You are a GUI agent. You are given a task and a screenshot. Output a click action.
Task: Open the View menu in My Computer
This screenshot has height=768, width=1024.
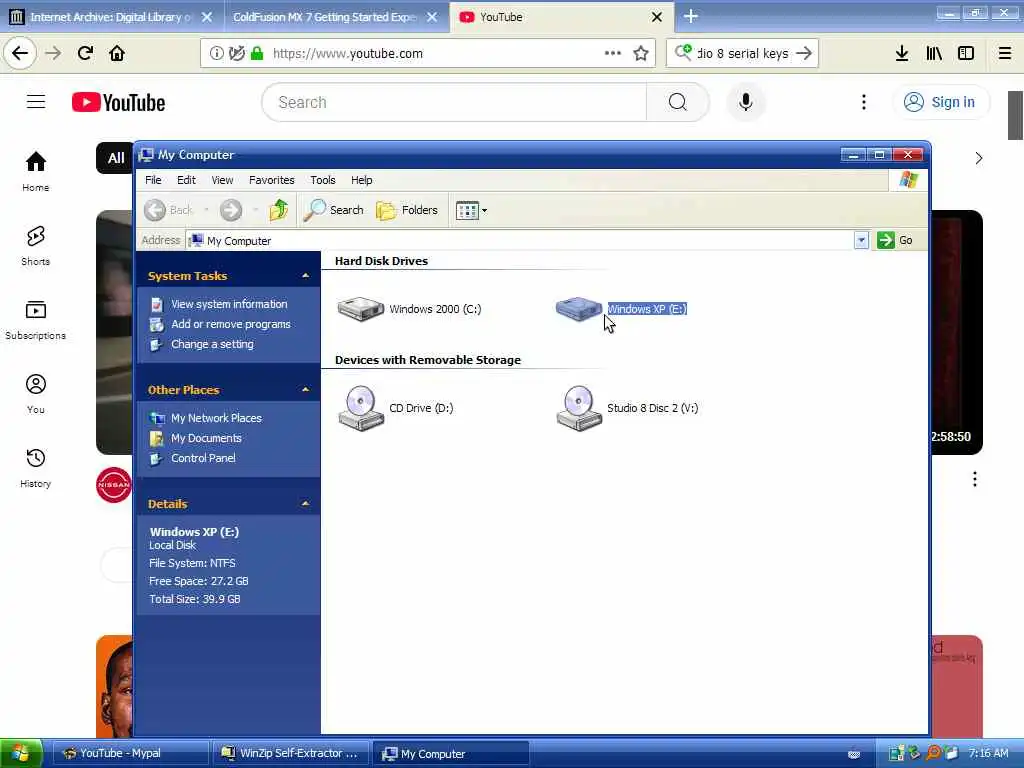222,180
